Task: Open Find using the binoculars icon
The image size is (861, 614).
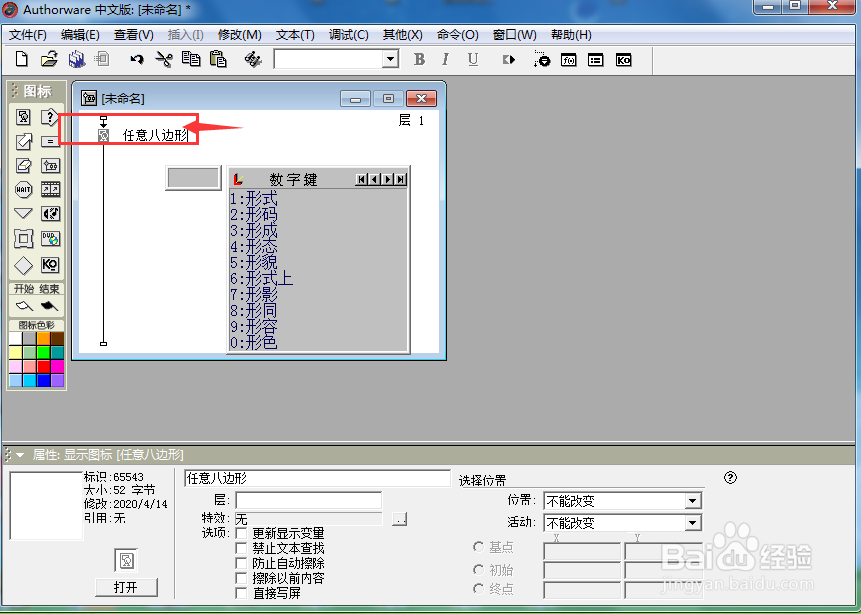Action: tap(253, 59)
